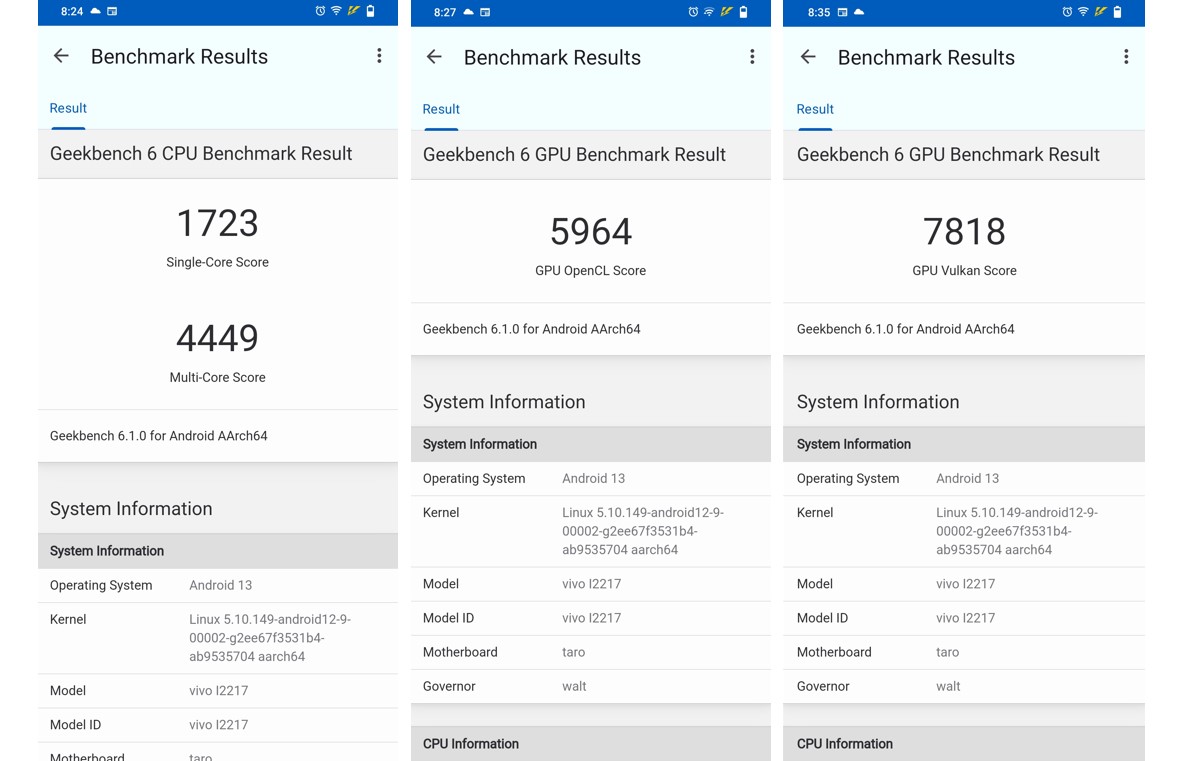
Task: Tap Wi-Fi icon in 8:24 status bar
Action: [x=336, y=11]
